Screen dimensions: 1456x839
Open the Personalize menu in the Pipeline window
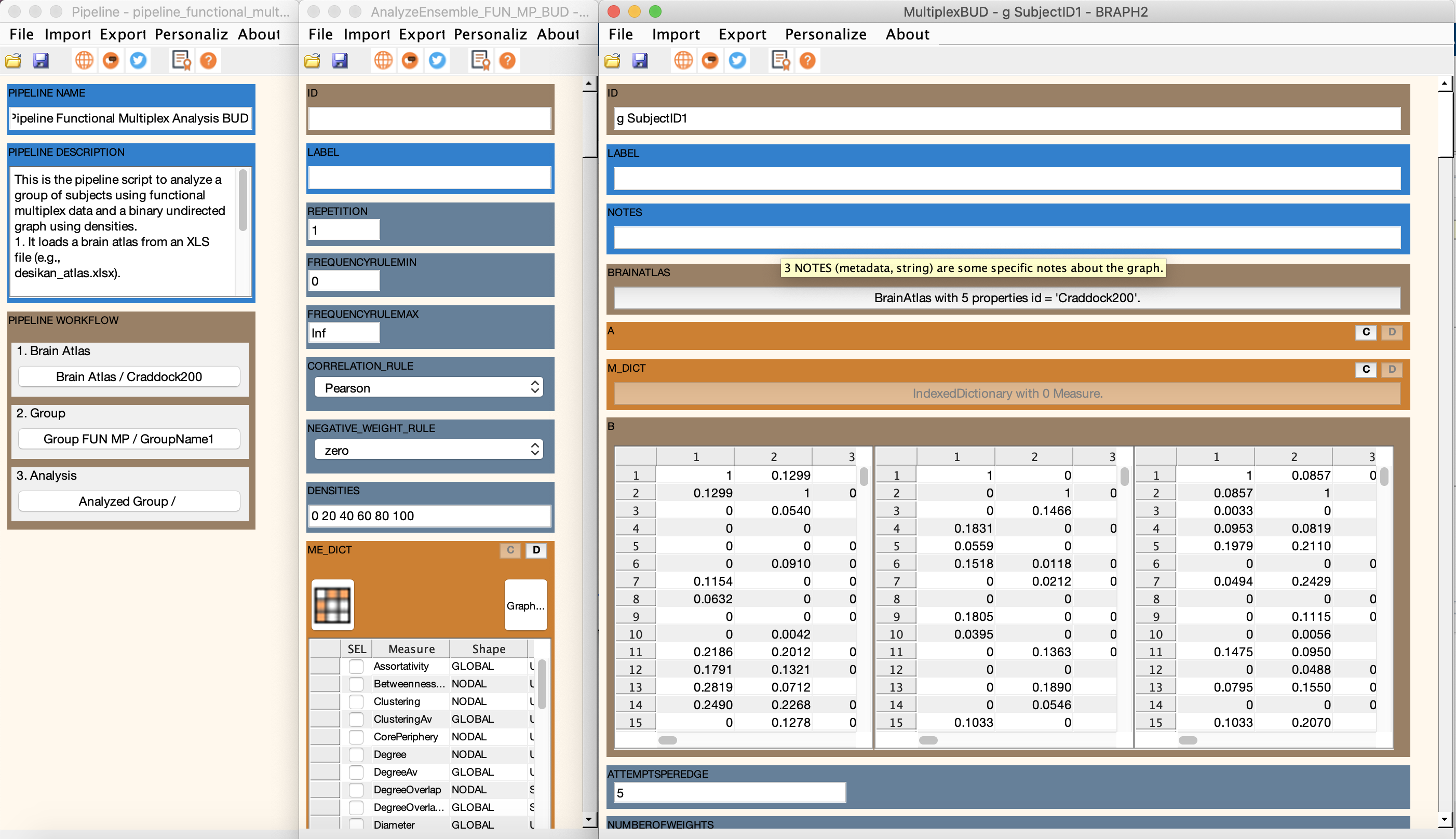click(x=190, y=34)
